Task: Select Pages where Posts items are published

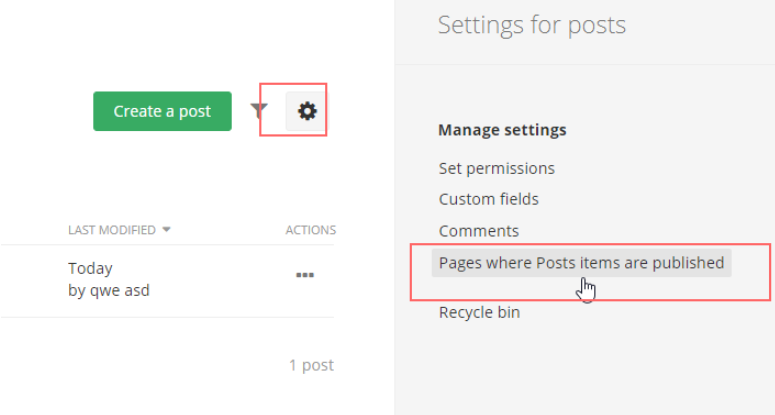Action: coord(581,263)
